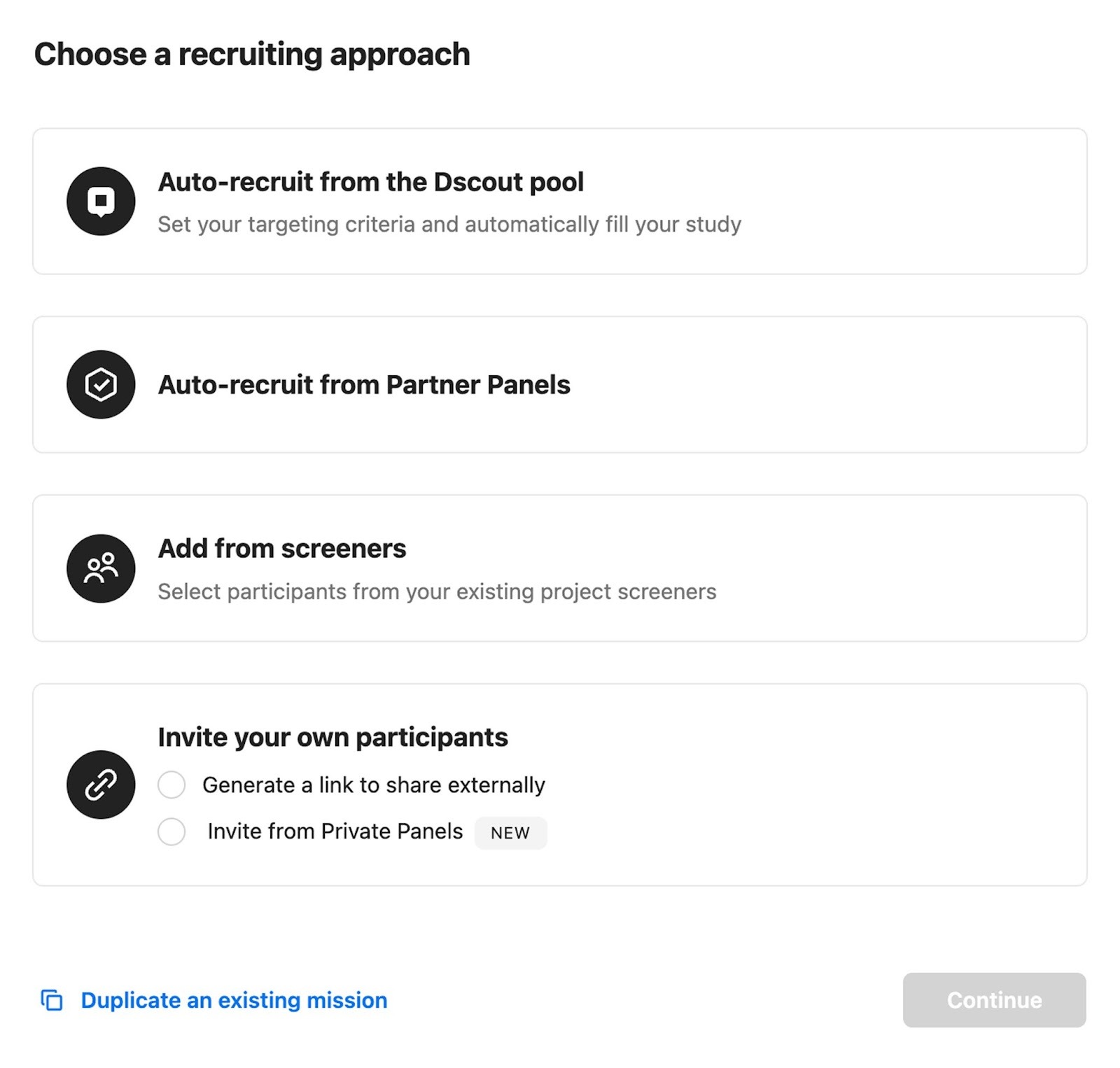Choose Auto-recruit from the Dscout pool heading
The width and height of the screenshot is (1120, 1068).
370,182
